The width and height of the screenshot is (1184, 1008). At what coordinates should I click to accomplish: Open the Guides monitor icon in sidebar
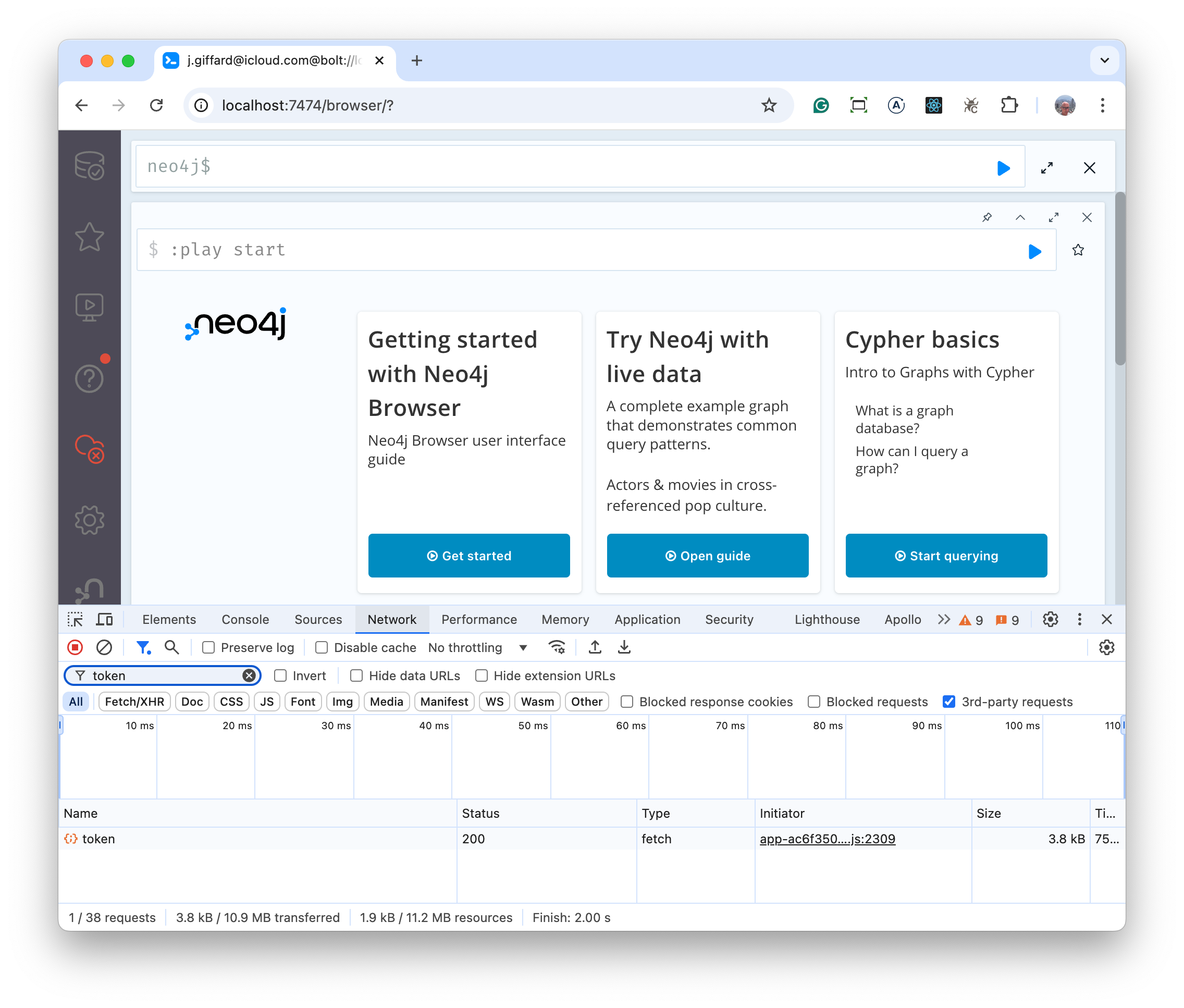(x=90, y=307)
